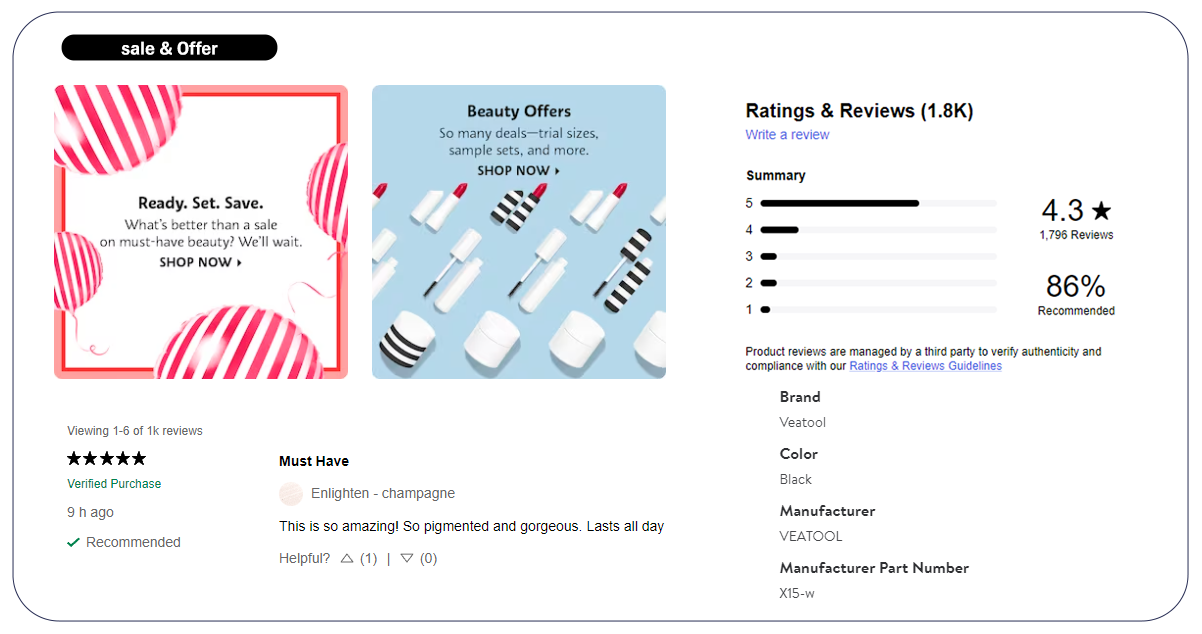Viewport: 1202px width, 634px height.
Task: Filter reviews by 4 star rating bar
Action: (x=878, y=230)
